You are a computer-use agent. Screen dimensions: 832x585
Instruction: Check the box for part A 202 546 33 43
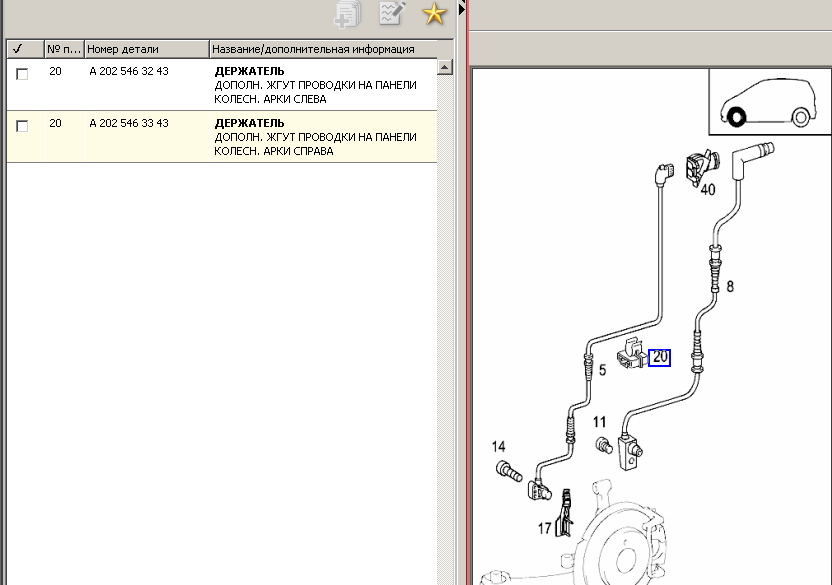[x=22, y=126]
